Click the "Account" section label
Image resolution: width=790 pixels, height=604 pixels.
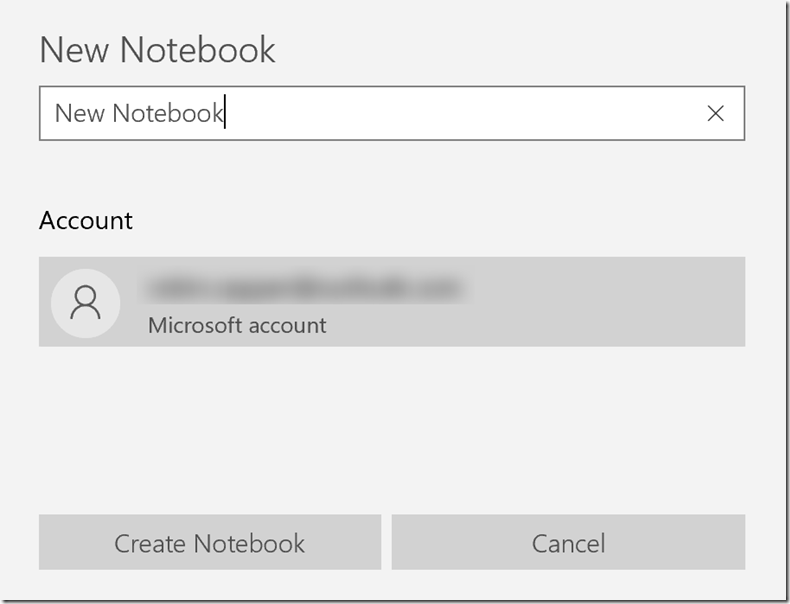point(86,220)
